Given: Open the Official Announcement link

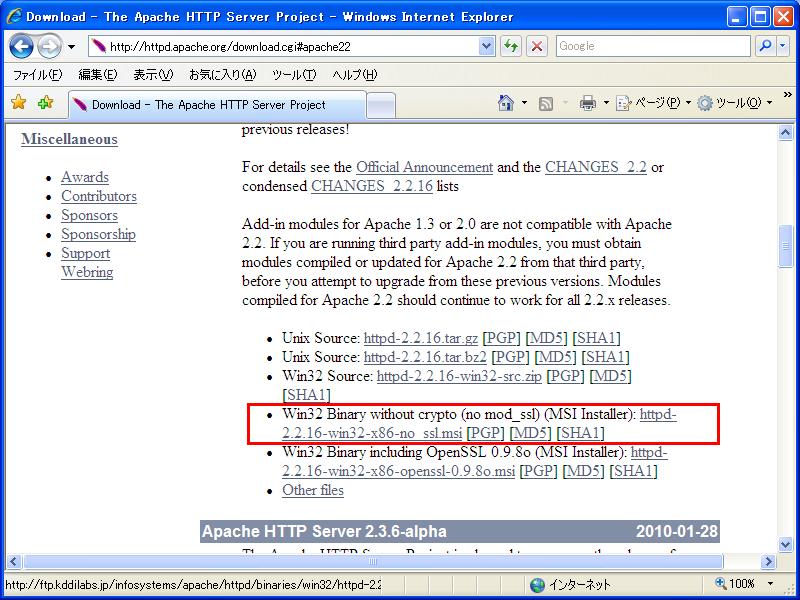Looking at the screenshot, I should (424, 167).
